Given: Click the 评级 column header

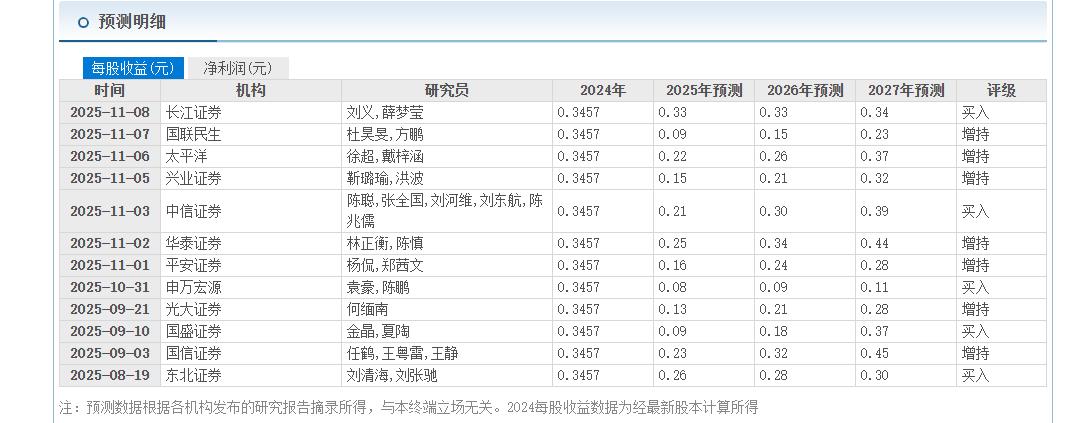Looking at the screenshot, I should tap(1001, 90).
